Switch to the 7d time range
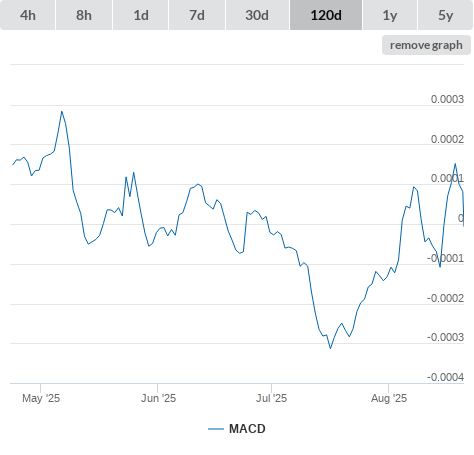Image resolution: width=474 pixels, height=455 pixels. pos(197,15)
